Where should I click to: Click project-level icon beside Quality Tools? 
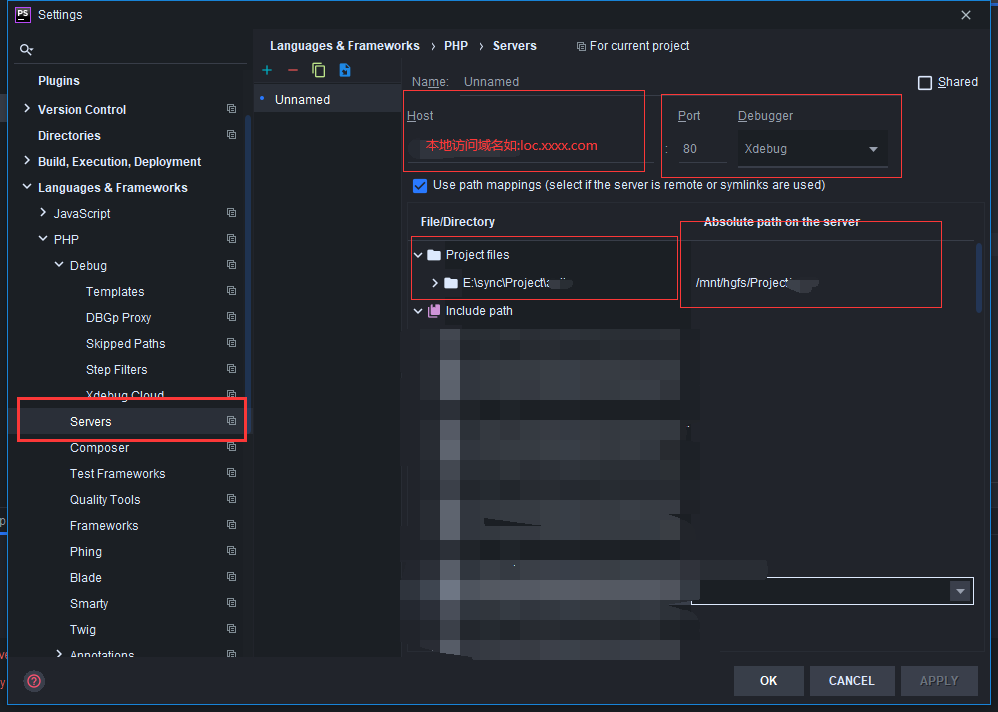(x=232, y=499)
